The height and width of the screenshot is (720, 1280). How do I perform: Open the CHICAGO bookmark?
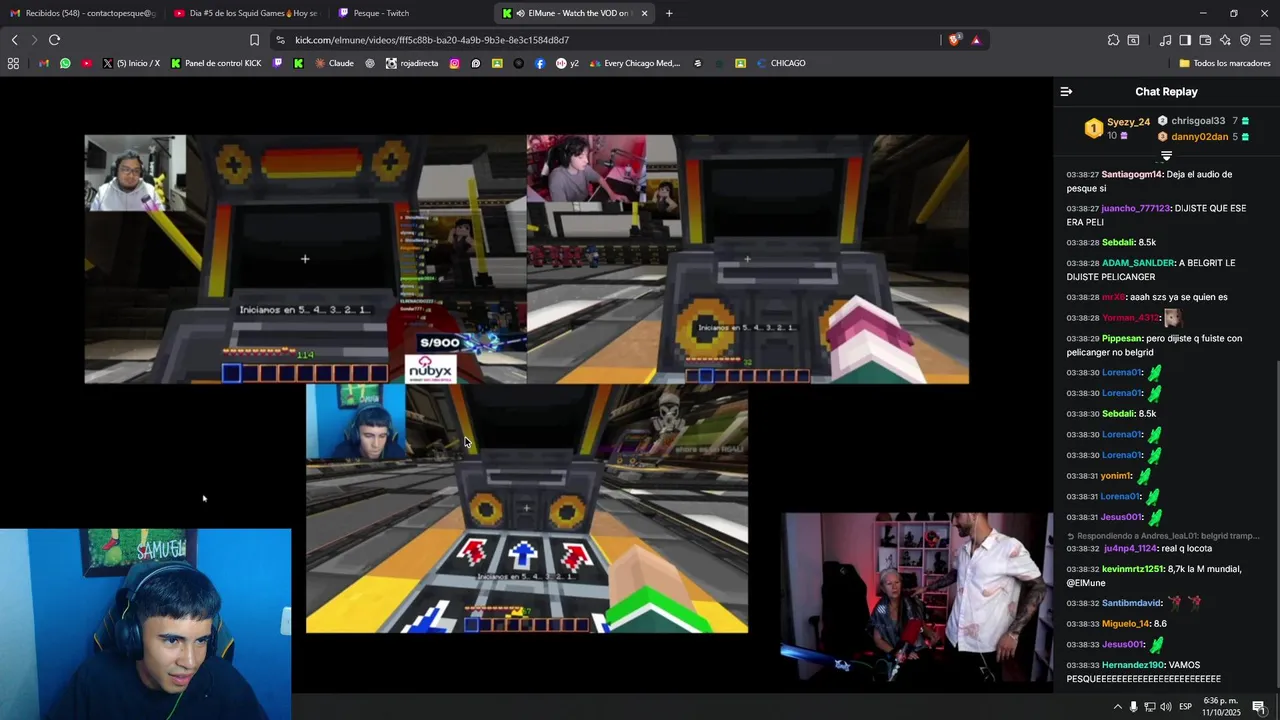(x=781, y=63)
